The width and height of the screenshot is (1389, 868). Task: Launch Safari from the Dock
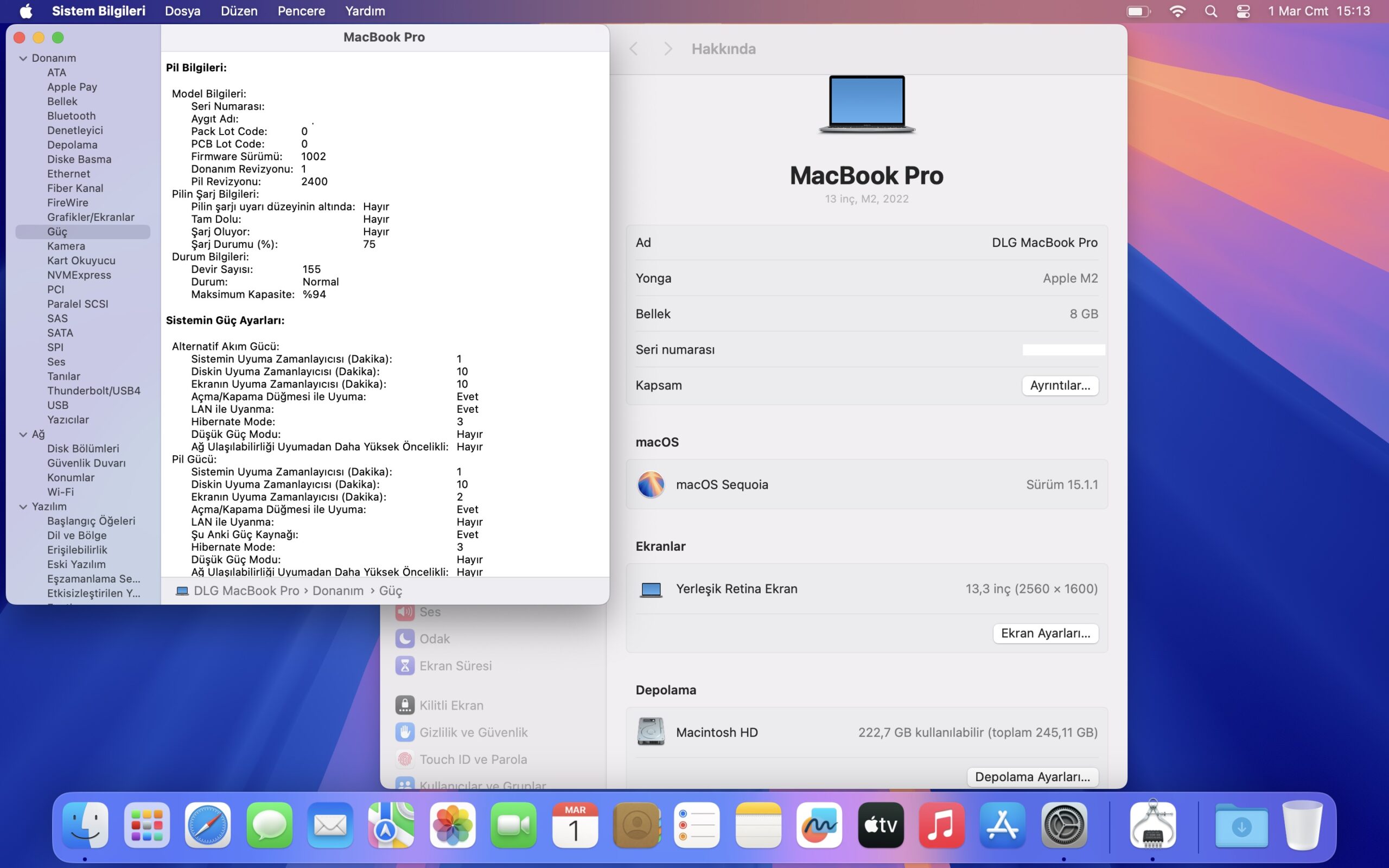tap(208, 826)
